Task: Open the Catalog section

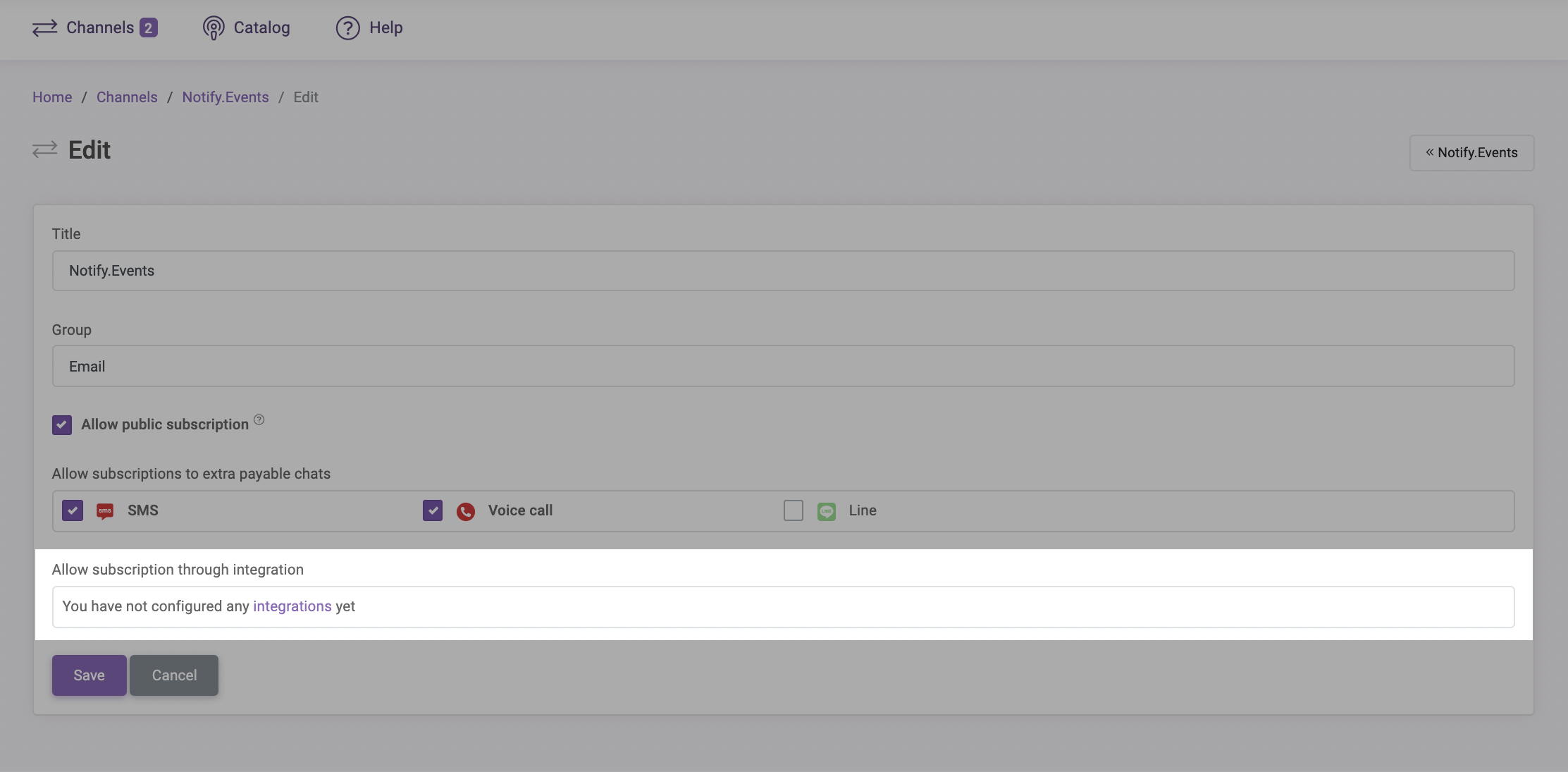Action: 245,27
